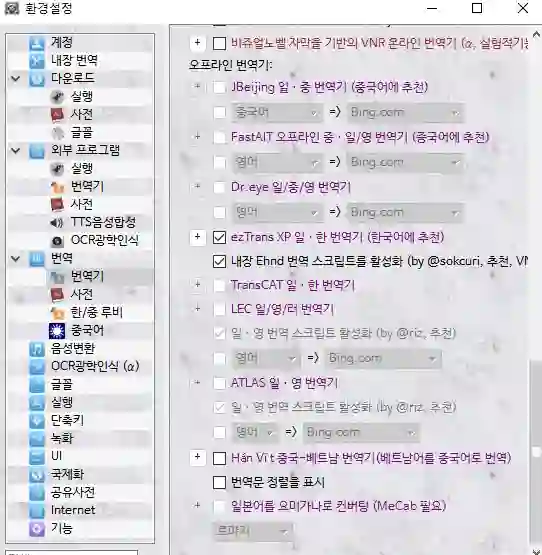Enable the VNR 온라인 번역기 checkbox
The height and width of the screenshot is (555, 542).
219,44
